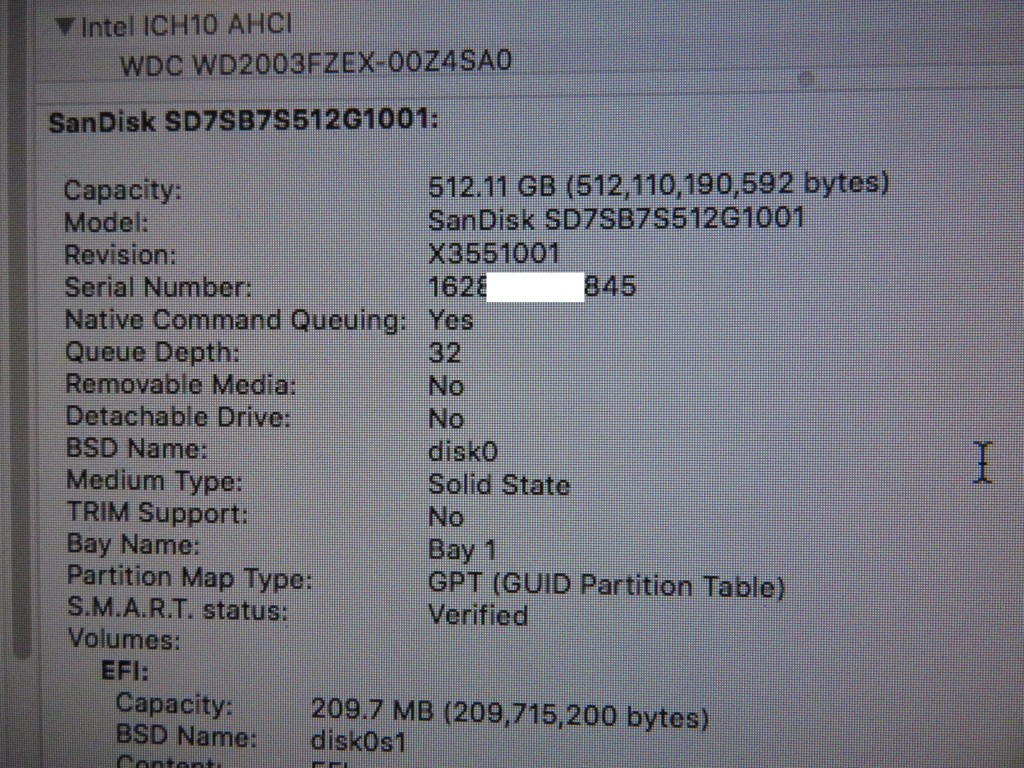Image resolution: width=1024 pixels, height=768 pixels.
Task: Collapse the Intel ICH10 AHCI disclosure triangle
Action: click(x=64, y=25)
